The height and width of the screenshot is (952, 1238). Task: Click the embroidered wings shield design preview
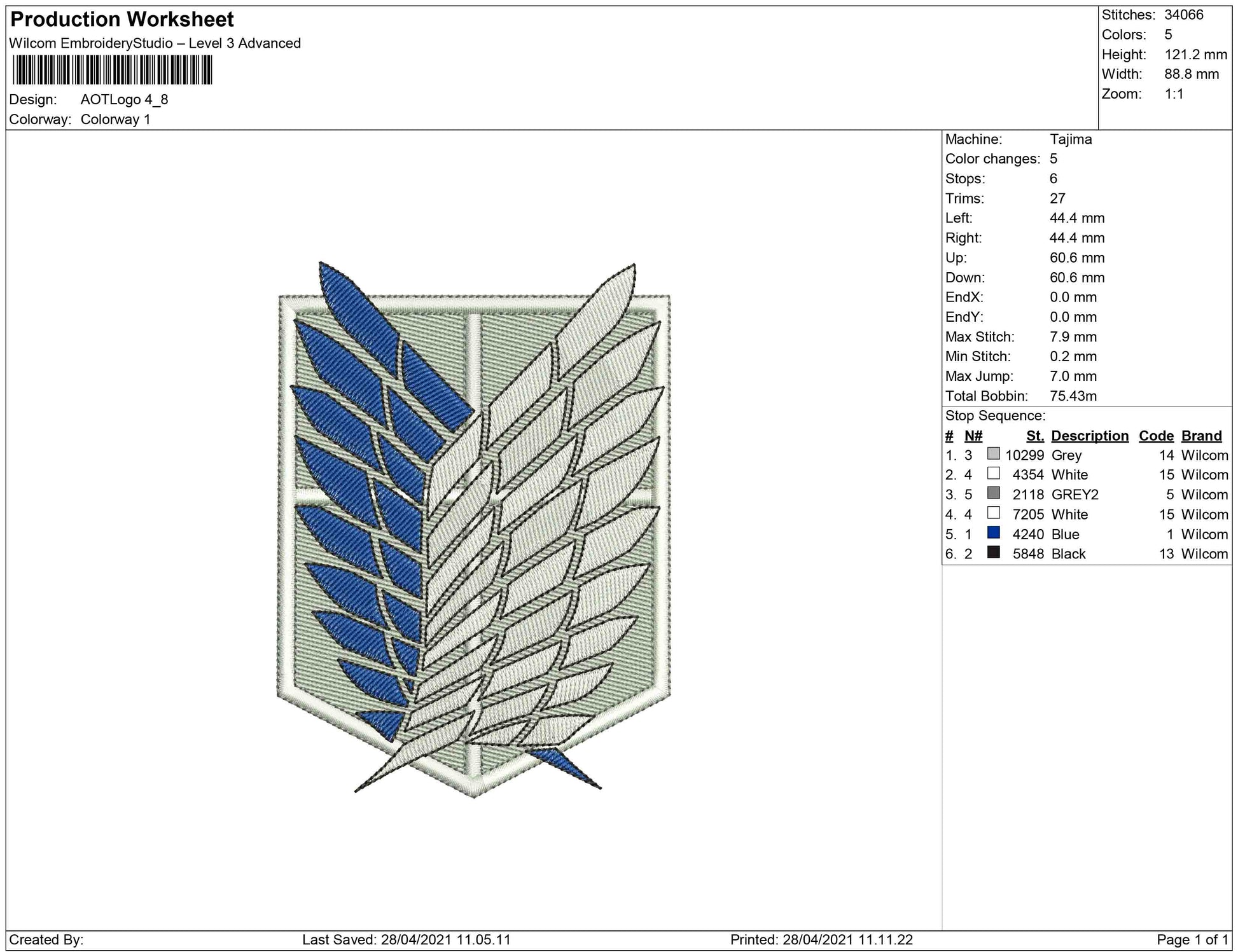(x=475, y=529)
